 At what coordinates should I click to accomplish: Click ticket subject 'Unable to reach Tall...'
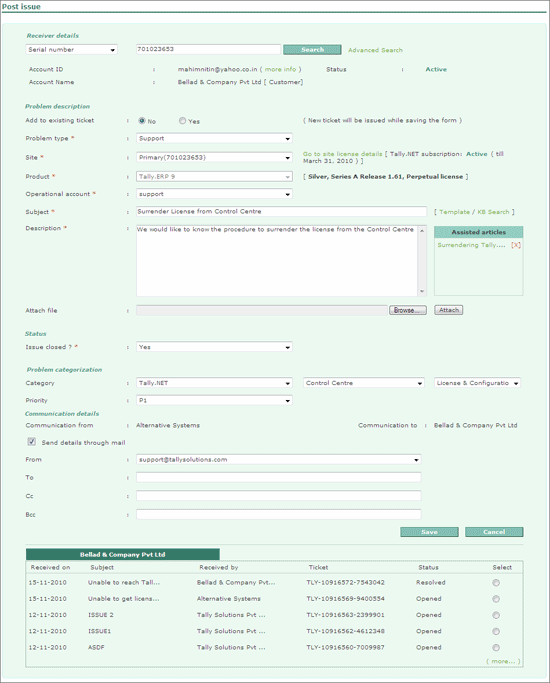[x=124, y=582]
